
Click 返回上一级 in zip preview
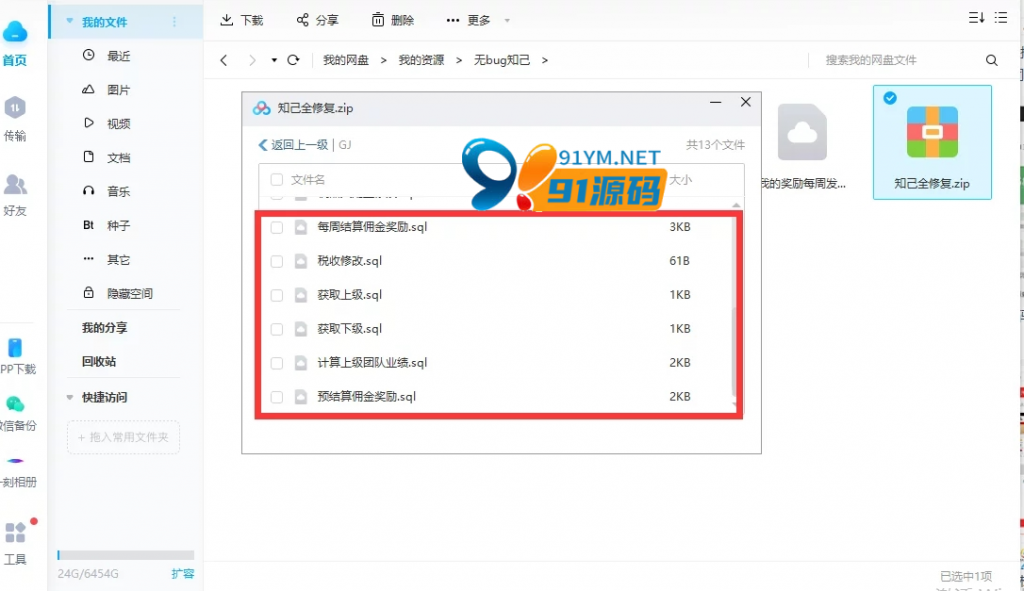tap(294, 145)
